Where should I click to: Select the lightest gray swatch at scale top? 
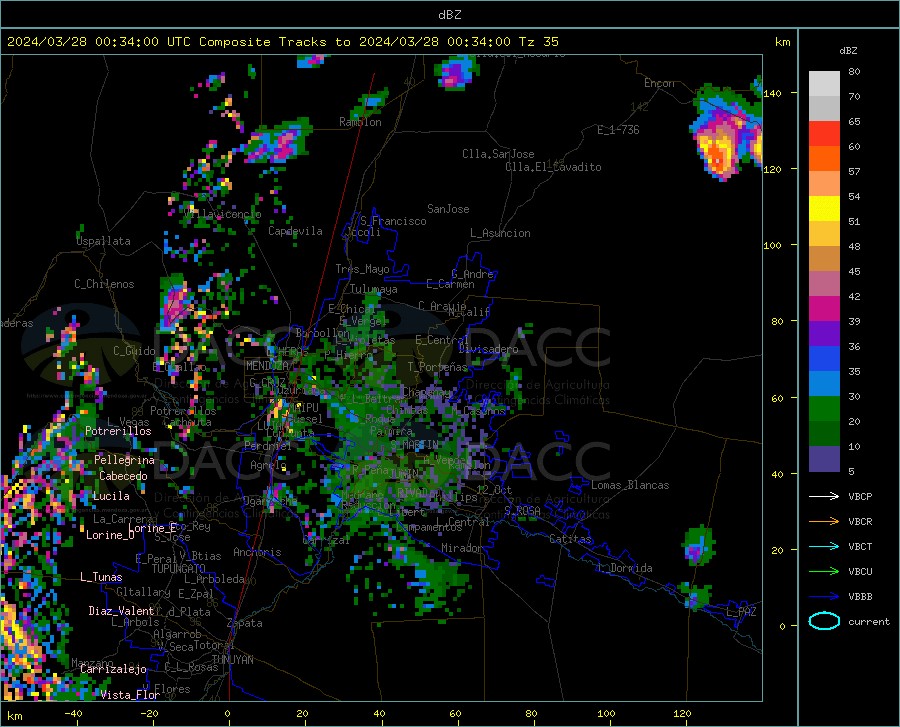tap(824, 84)
